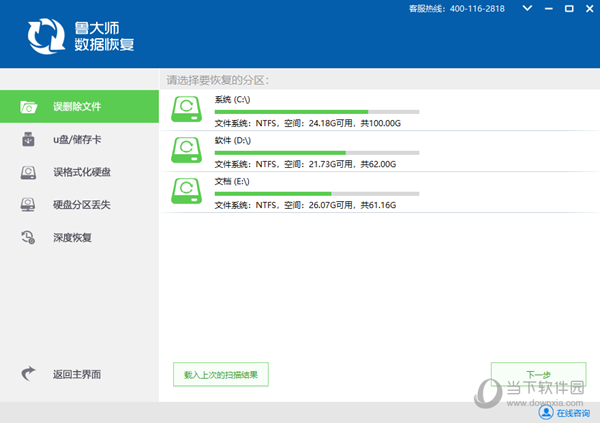Click the drive icon for 系统 (C:\)
The image size is (600, 423).
(x=186, y=109)
